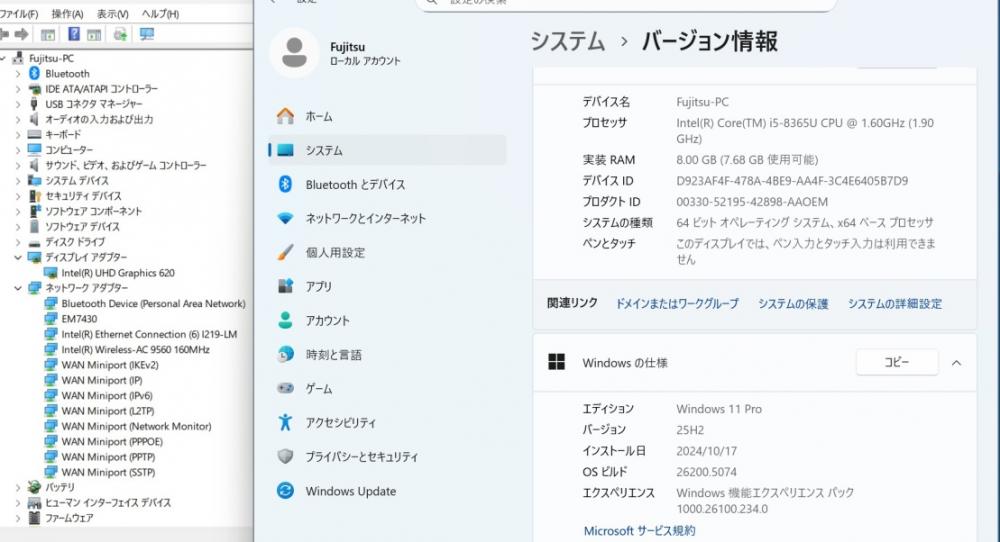1000x542 pixels.
Task: Select USB コネクタ マネージャー item
Action: (x=94, y=104)
